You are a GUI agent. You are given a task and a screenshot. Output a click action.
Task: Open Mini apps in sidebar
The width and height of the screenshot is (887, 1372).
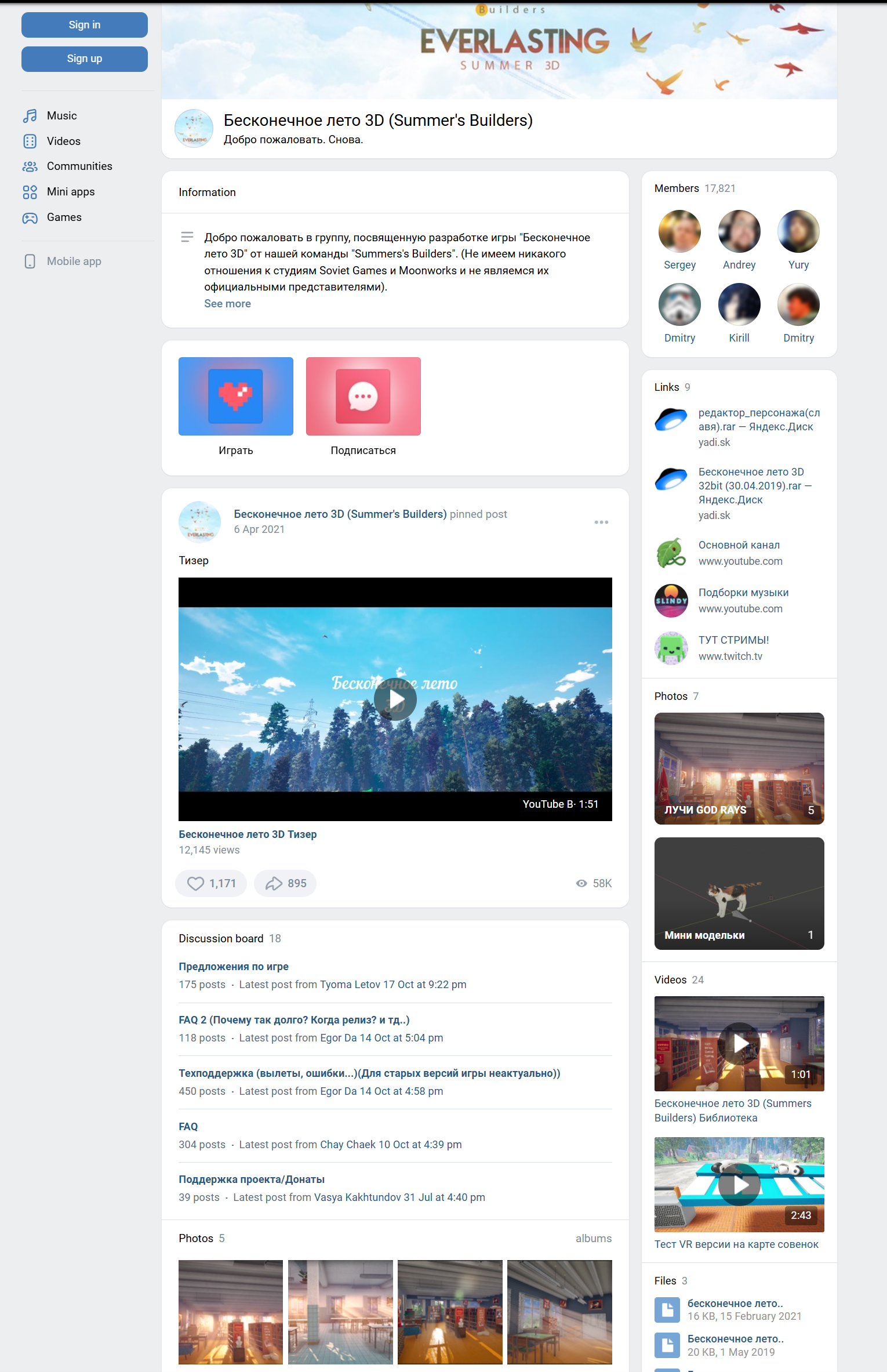point(71,192)
